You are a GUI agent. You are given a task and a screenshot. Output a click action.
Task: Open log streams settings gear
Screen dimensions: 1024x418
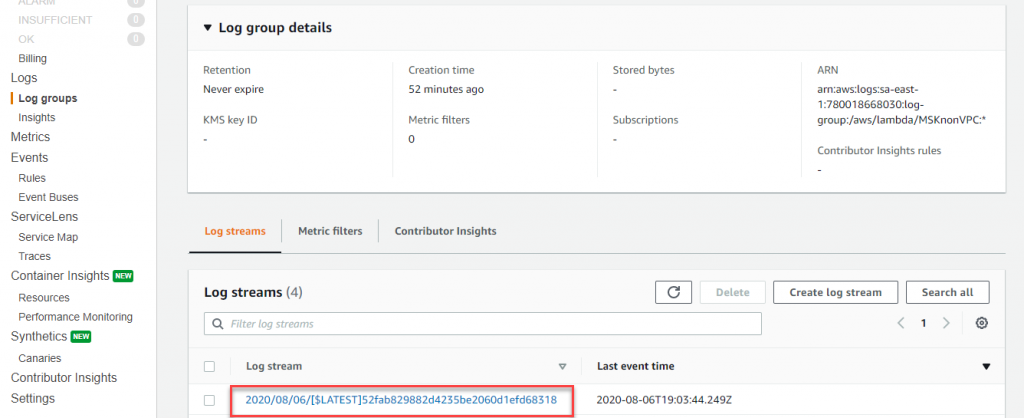click(981, 323)
